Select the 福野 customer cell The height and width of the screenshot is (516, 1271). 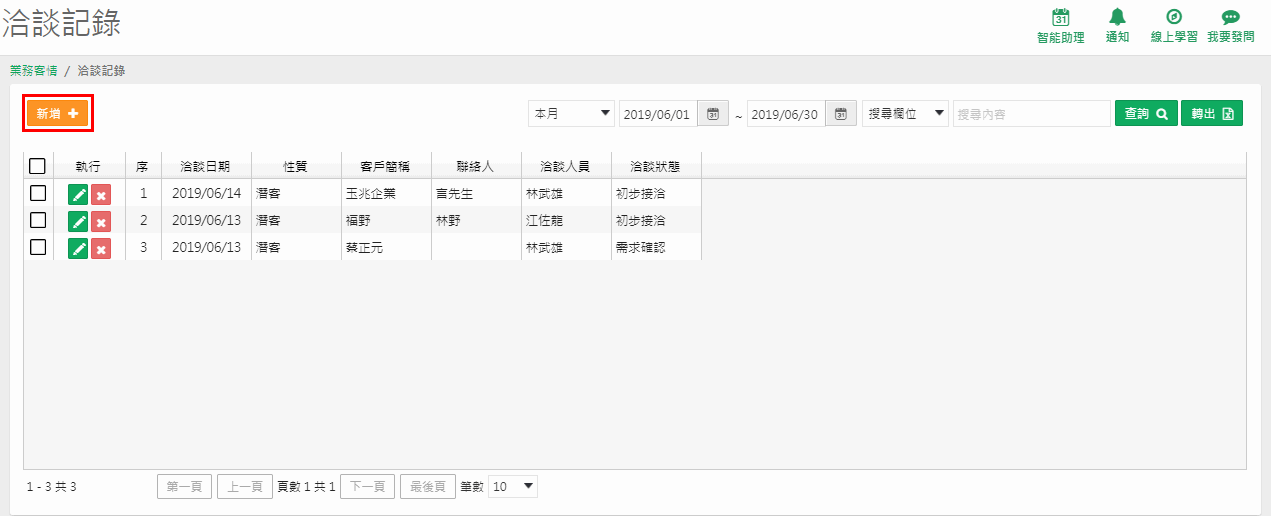(x=386, y=221)
